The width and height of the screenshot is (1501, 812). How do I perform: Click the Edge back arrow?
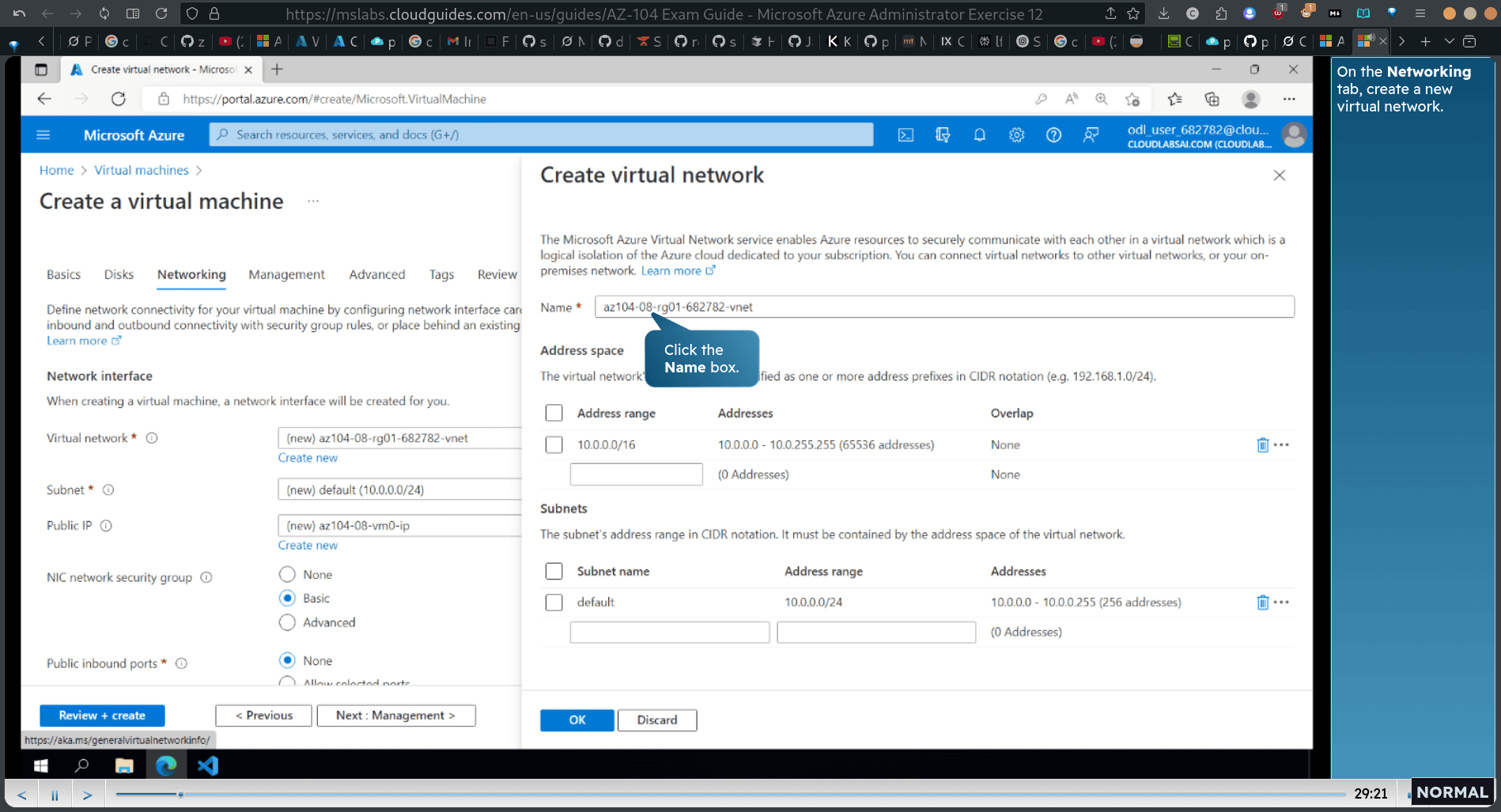tap(44, 99)
